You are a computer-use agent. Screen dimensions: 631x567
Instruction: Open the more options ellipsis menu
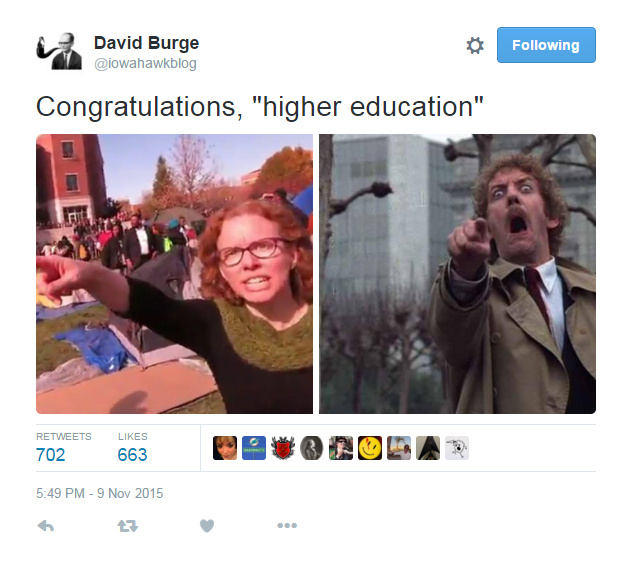(287, 525)
